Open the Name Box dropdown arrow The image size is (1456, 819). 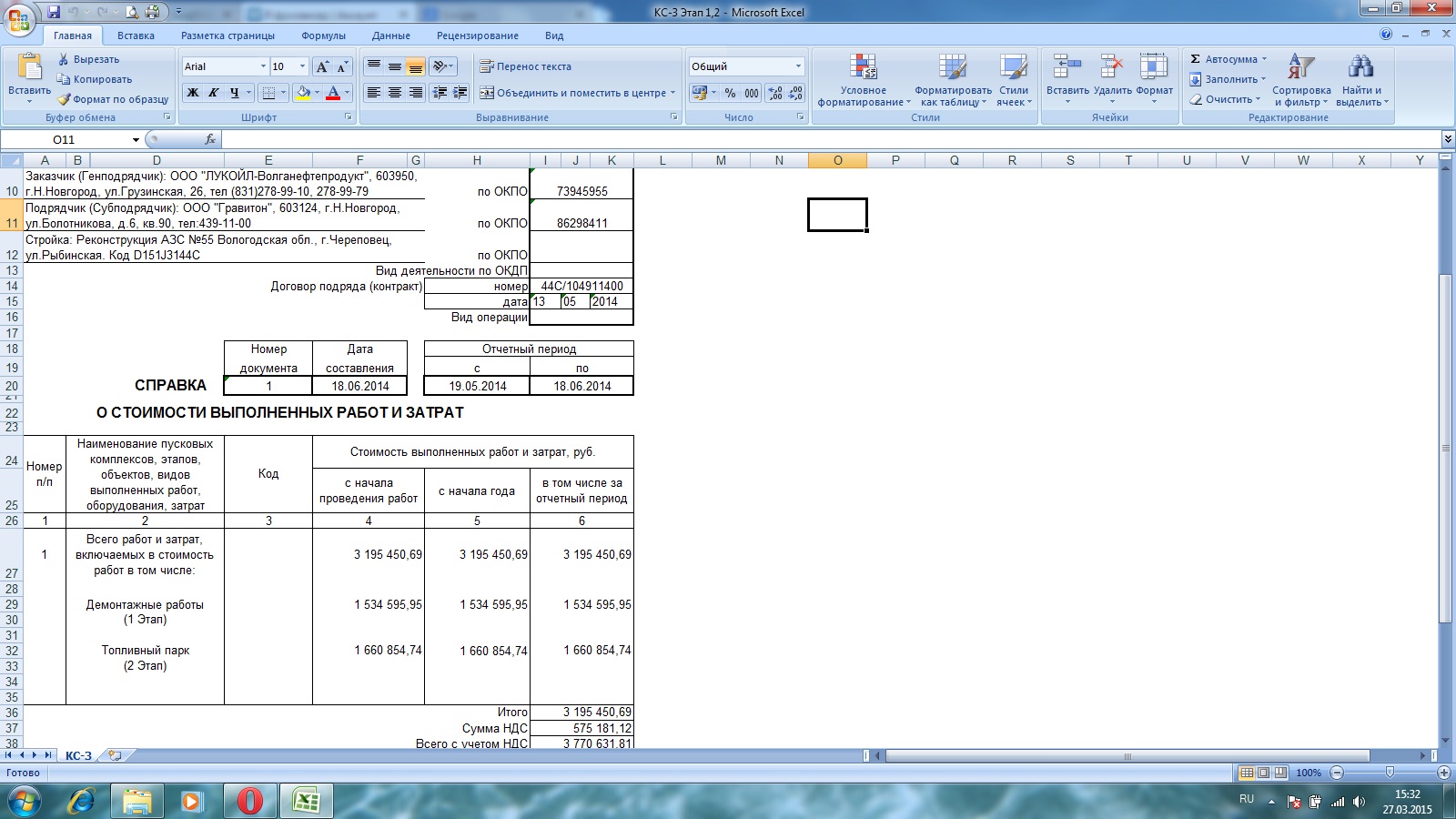pos(136,139)
